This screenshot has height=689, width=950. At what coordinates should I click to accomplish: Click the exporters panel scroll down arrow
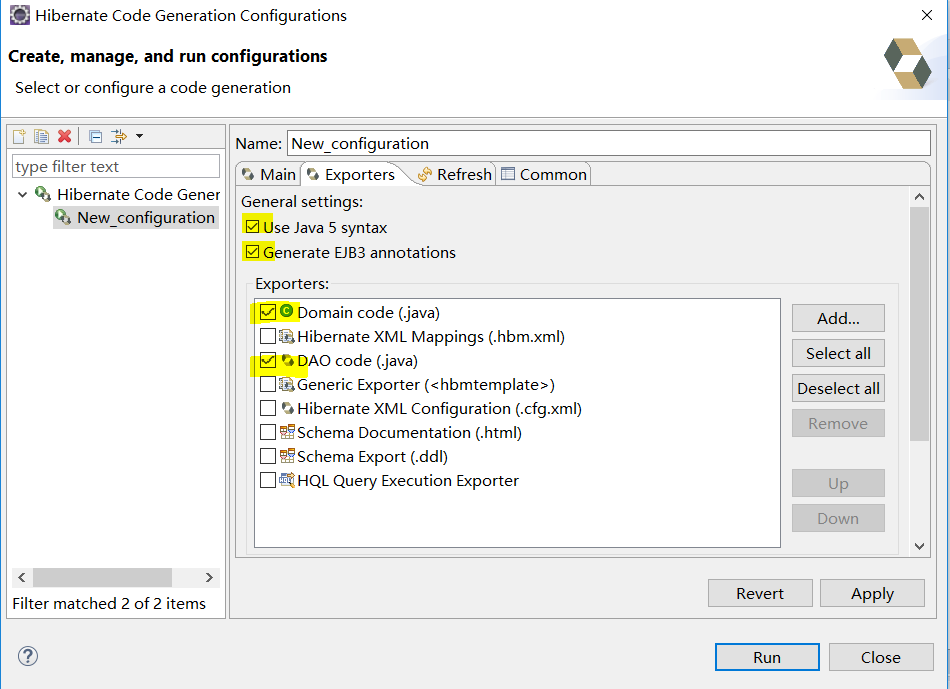[x=919, y=546]
